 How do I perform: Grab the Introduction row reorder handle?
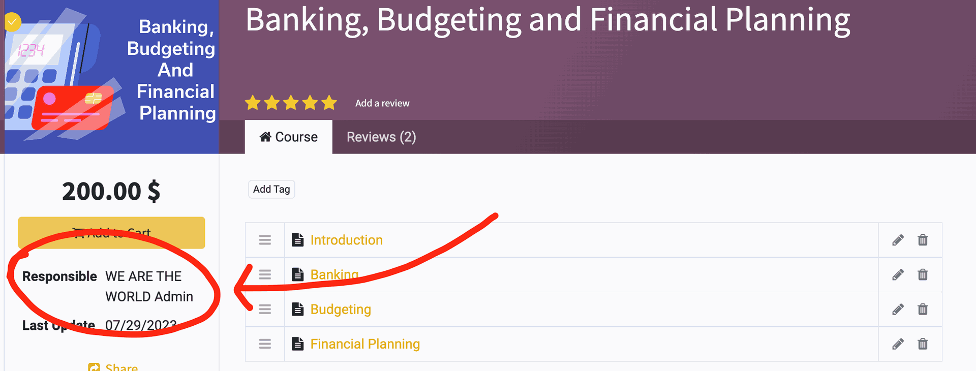pyautogui.click(x=265, y=240)
